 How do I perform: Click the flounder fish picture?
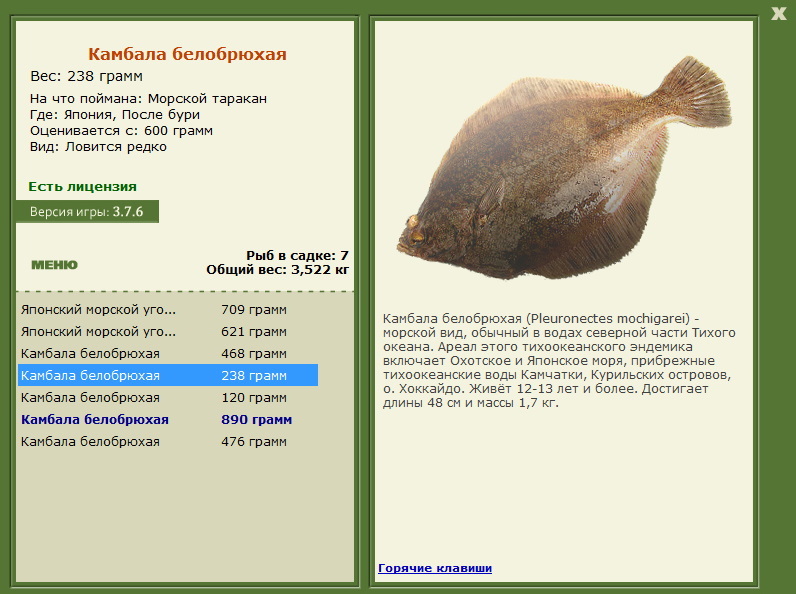(x=563, y=169)
